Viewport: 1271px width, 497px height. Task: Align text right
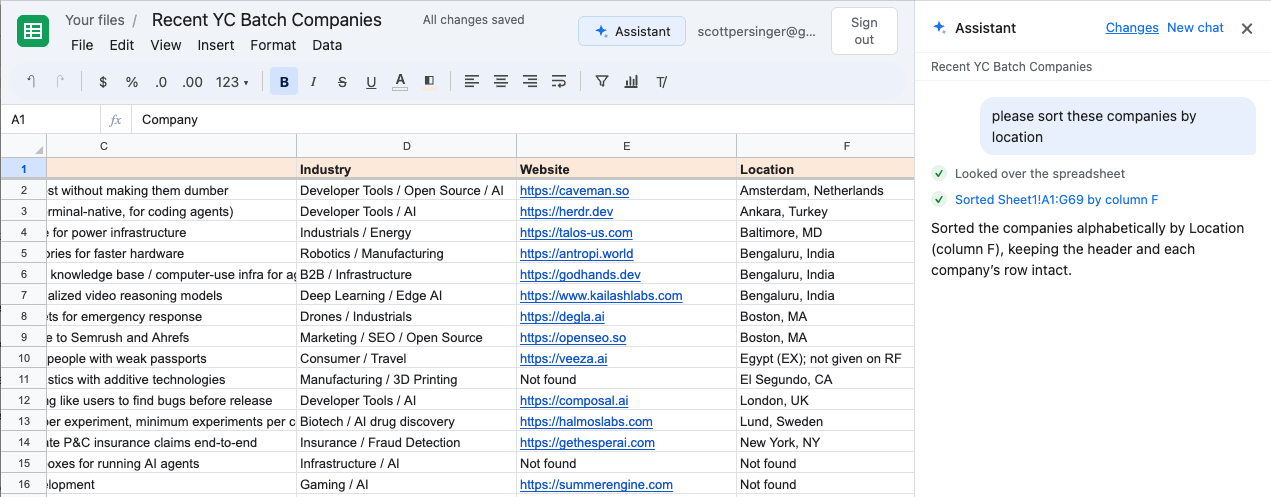[530, 82]
